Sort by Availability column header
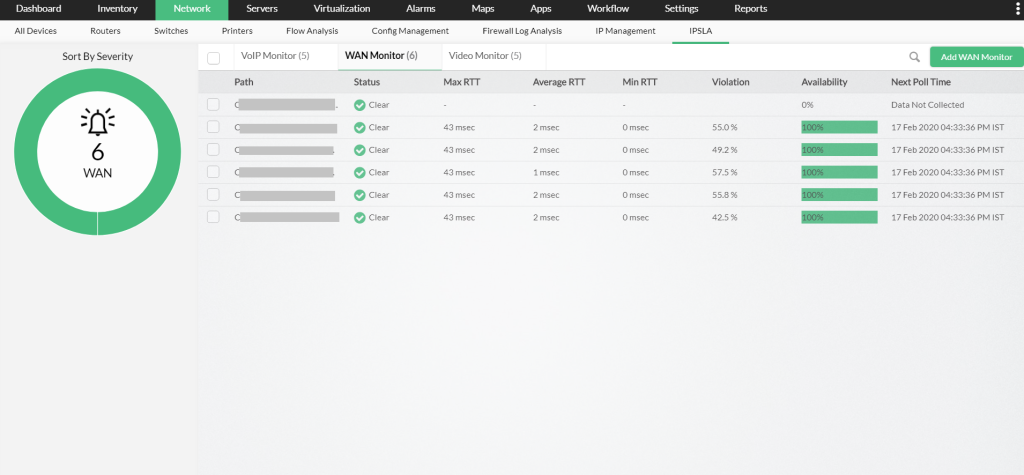 point(824,82)
